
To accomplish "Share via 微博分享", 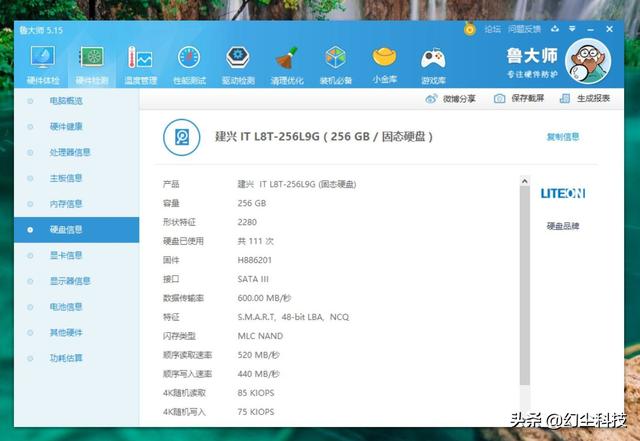I will click(451, 99).
